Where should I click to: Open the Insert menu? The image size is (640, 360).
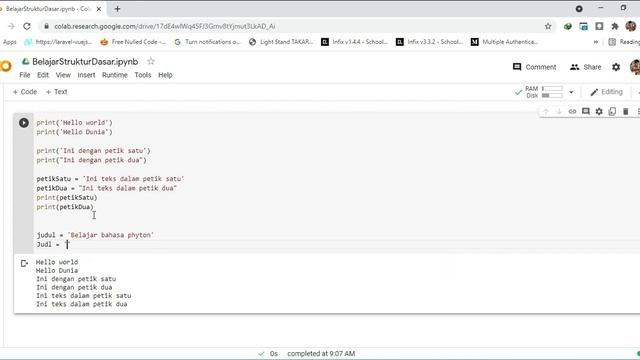[87, 75]
